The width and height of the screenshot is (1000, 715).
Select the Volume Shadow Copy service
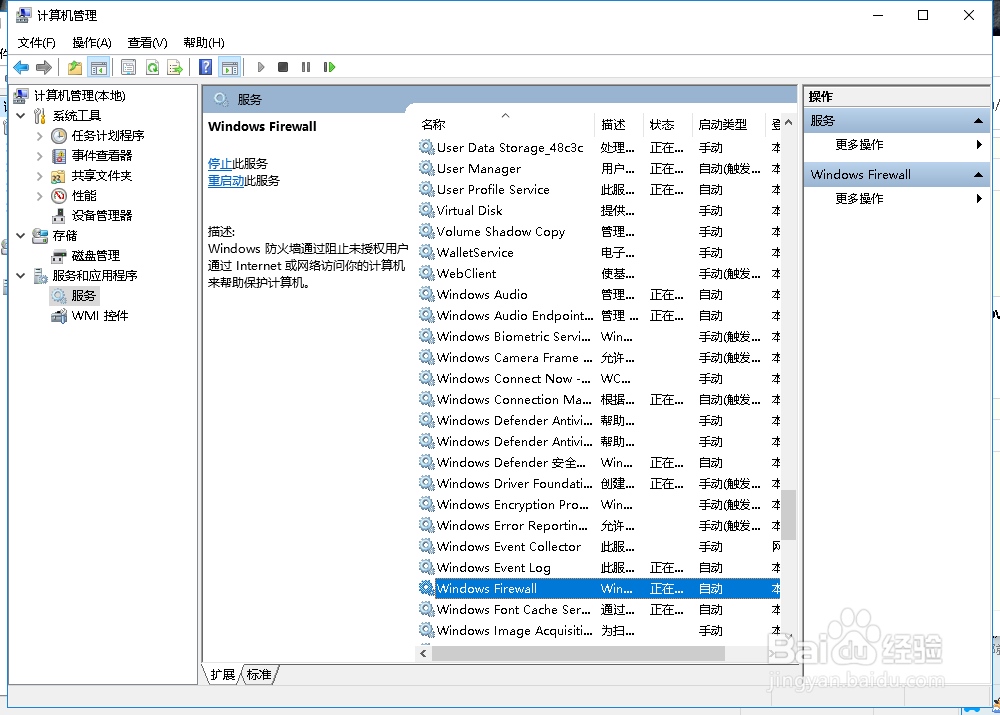click(599, 232)
